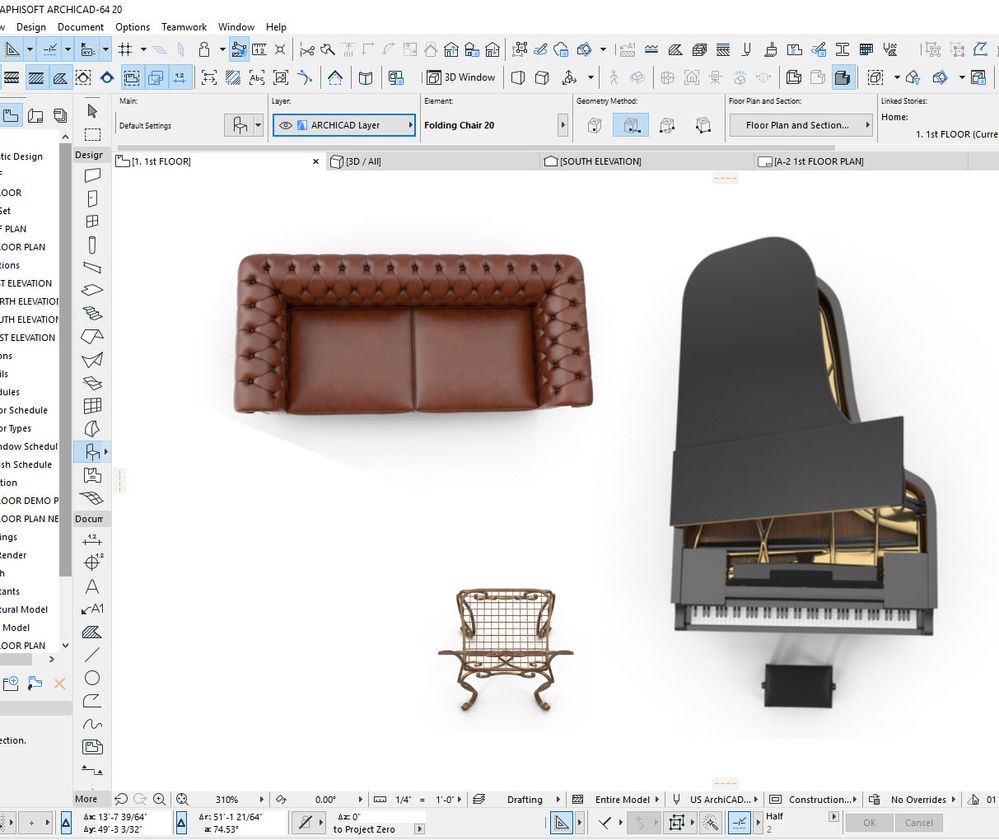Select the Roof tool
Screen dimensions: 999x840
92,336
